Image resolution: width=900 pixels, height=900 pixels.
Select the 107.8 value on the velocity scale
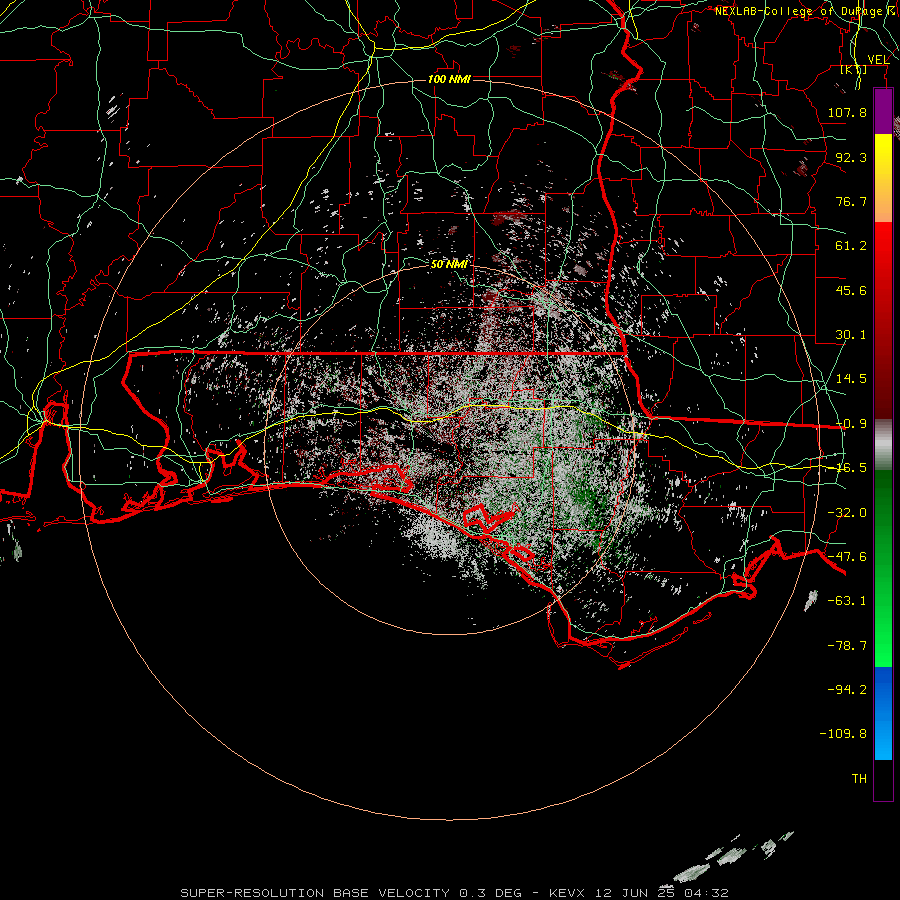[x=847, y=112]
